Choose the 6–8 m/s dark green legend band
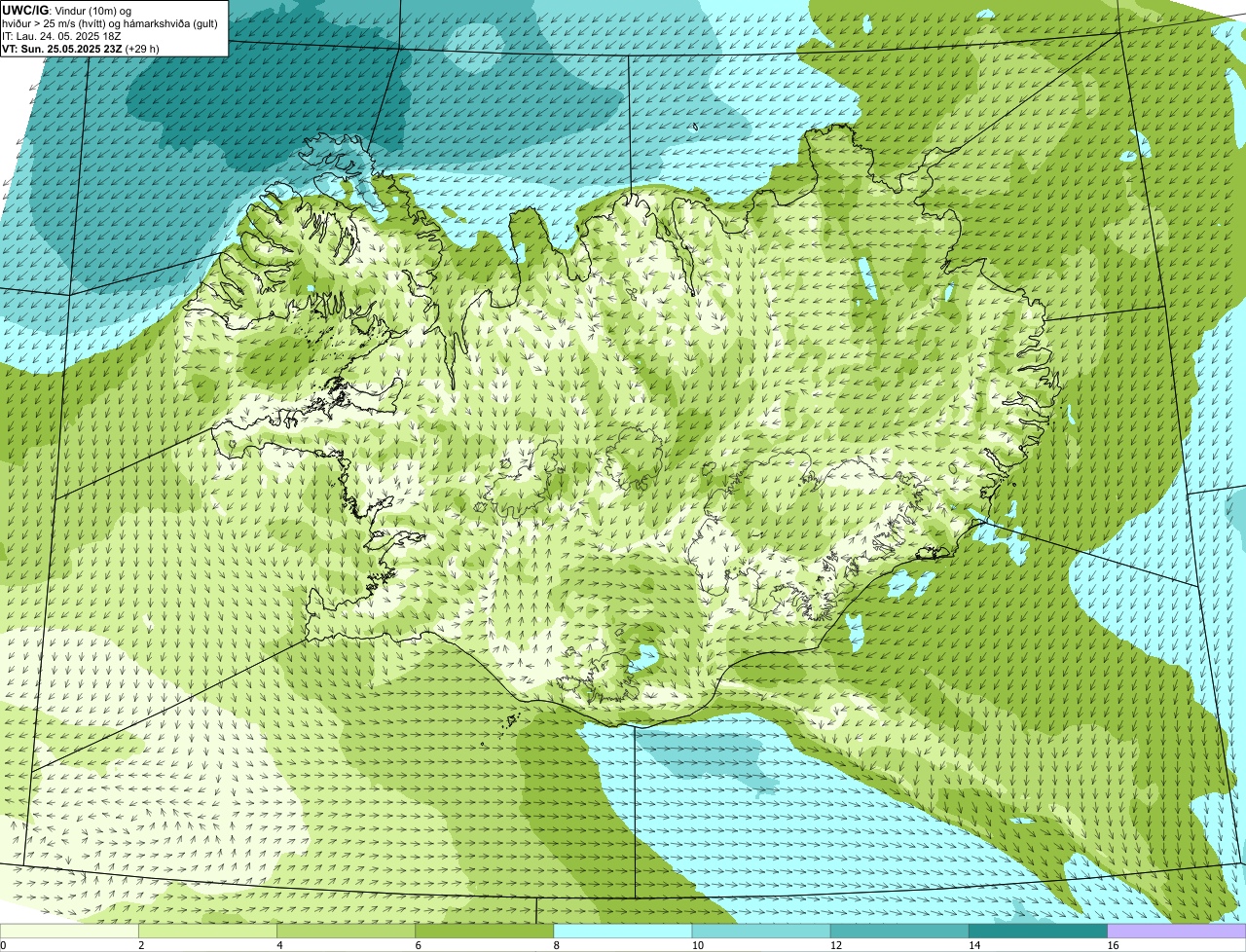1246x952 pixels. 485,932
